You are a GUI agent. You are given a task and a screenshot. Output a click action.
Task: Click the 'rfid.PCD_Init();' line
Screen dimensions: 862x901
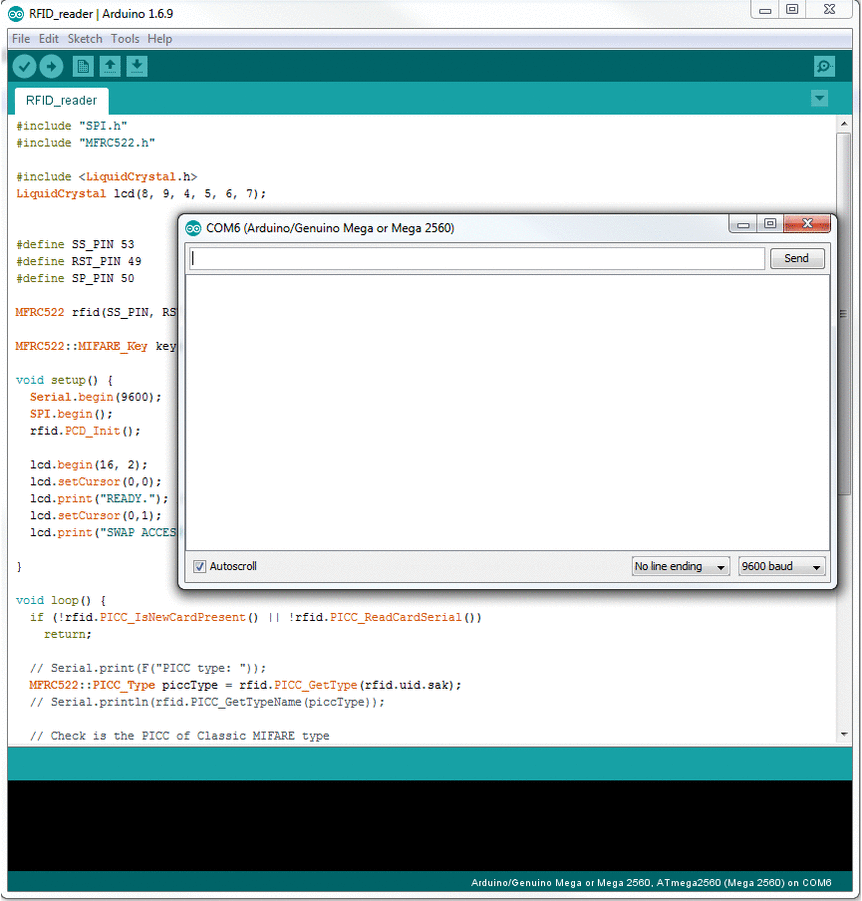click(x=85, y=431)
